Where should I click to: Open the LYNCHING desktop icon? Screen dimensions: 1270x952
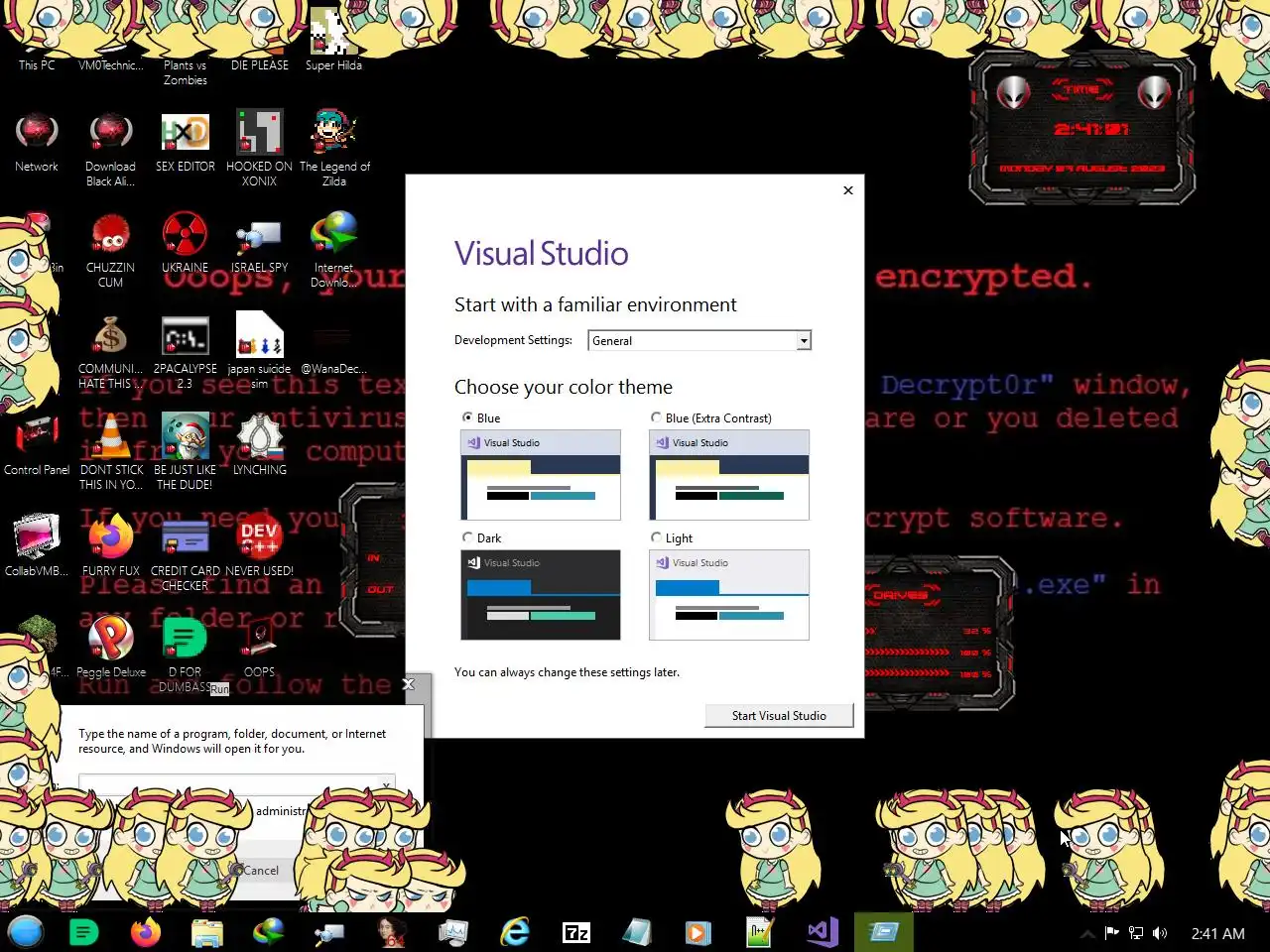coord(259,445)
